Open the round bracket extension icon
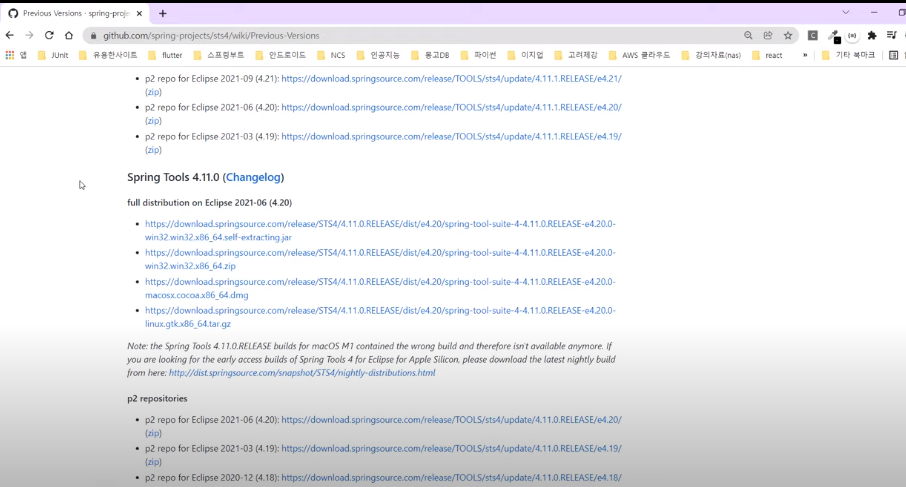 (x=852, y=35)
